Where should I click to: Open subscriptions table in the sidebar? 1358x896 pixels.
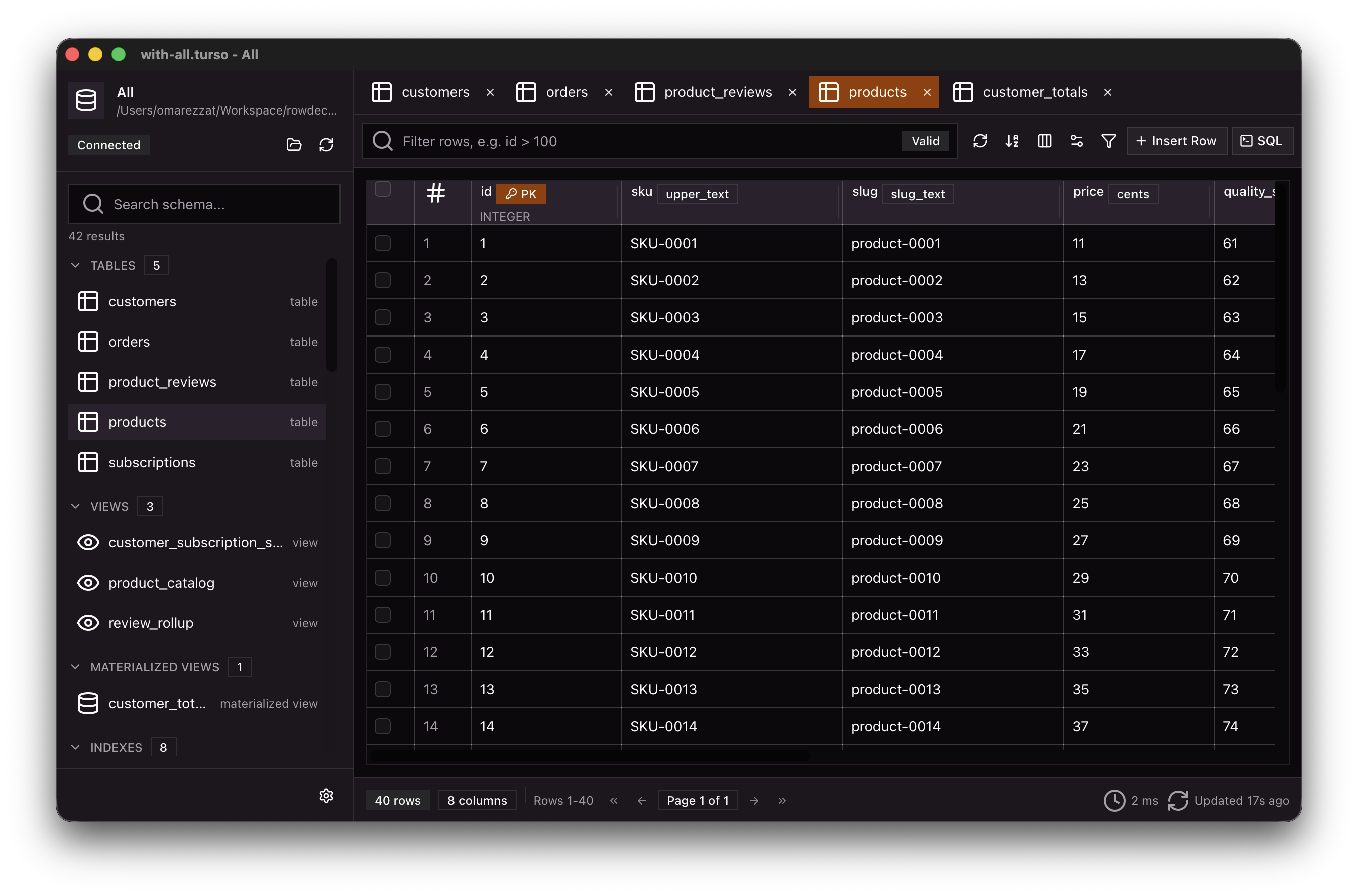(x=197, y=462)
